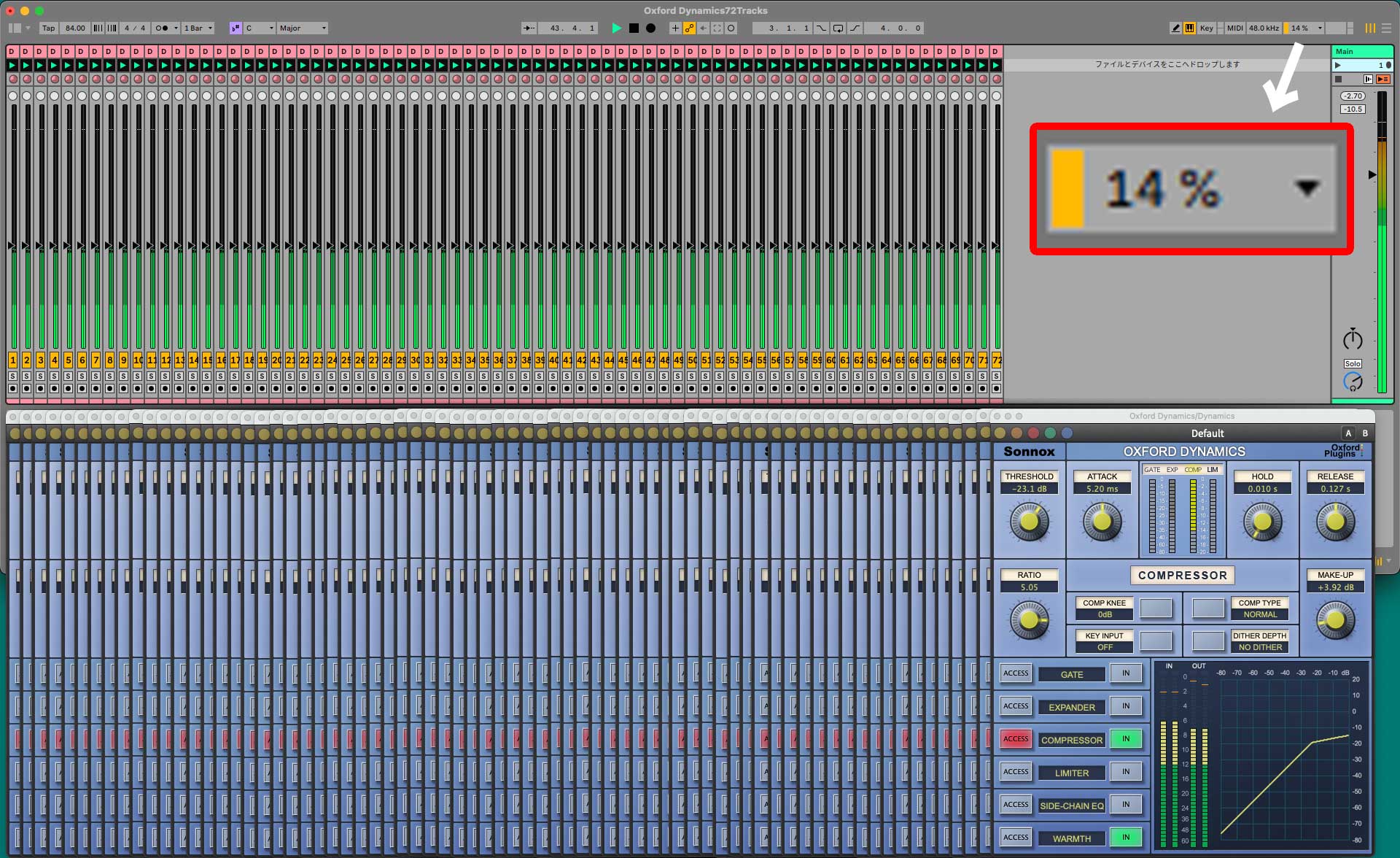Viewport: 1400px width, 858px height.
Task: Click the Hold knob
Action: 1262,522
